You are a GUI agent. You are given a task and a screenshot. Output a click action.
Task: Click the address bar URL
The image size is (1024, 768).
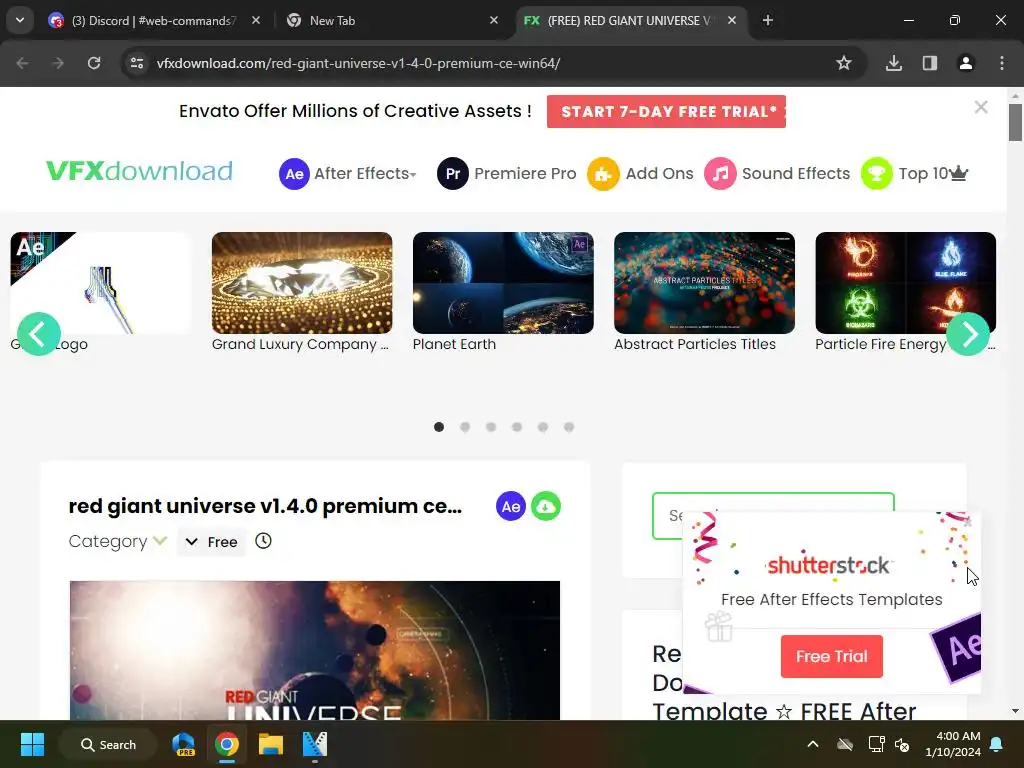coord(358,63)
